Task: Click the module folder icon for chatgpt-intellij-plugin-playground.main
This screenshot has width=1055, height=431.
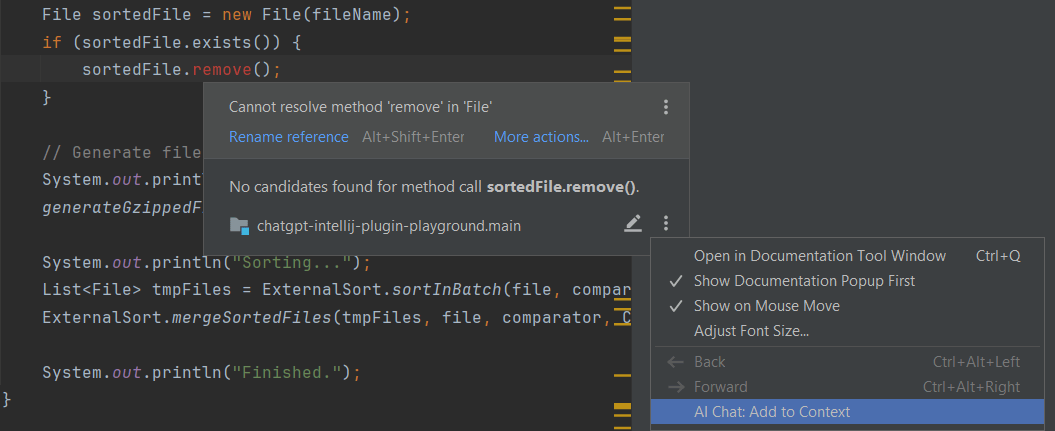Action: [240, 225]
